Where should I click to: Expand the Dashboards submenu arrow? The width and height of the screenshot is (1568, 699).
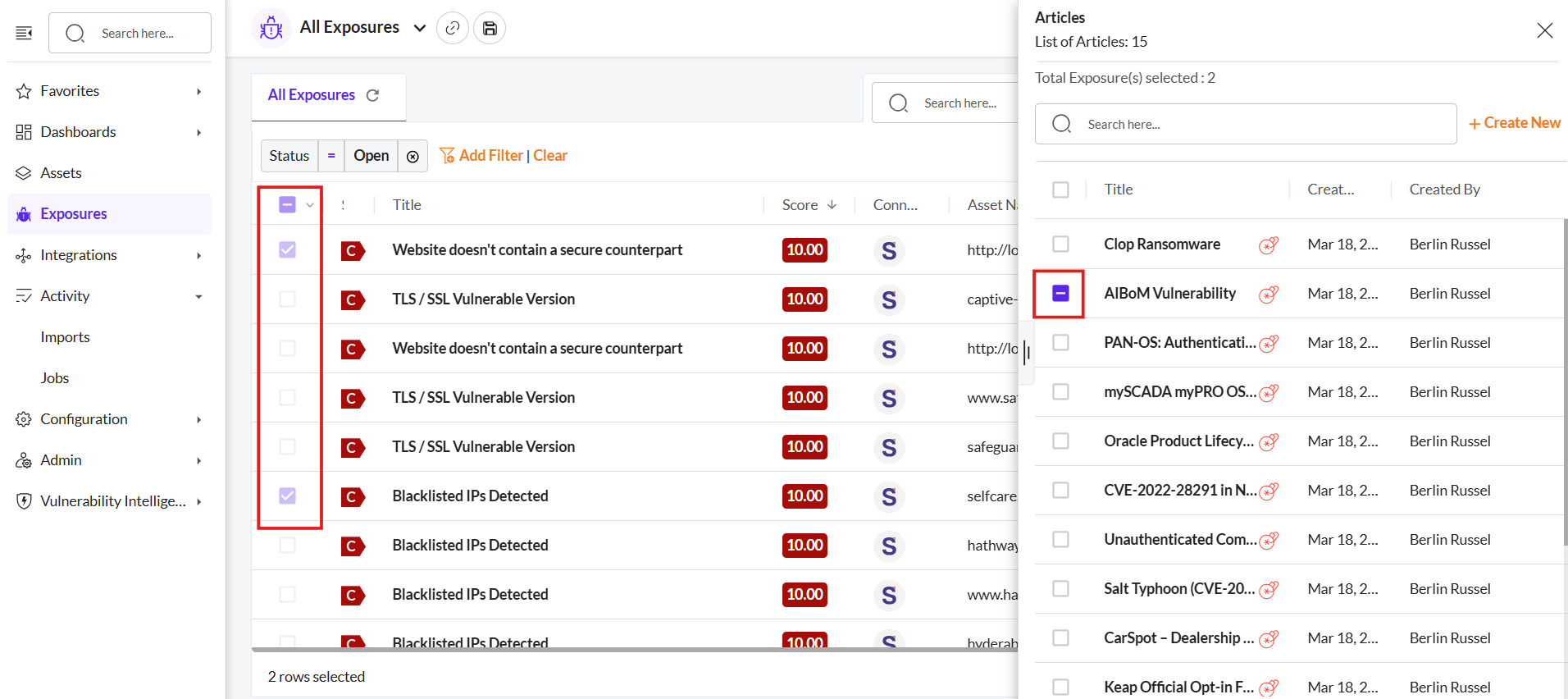tap(198, 132)
